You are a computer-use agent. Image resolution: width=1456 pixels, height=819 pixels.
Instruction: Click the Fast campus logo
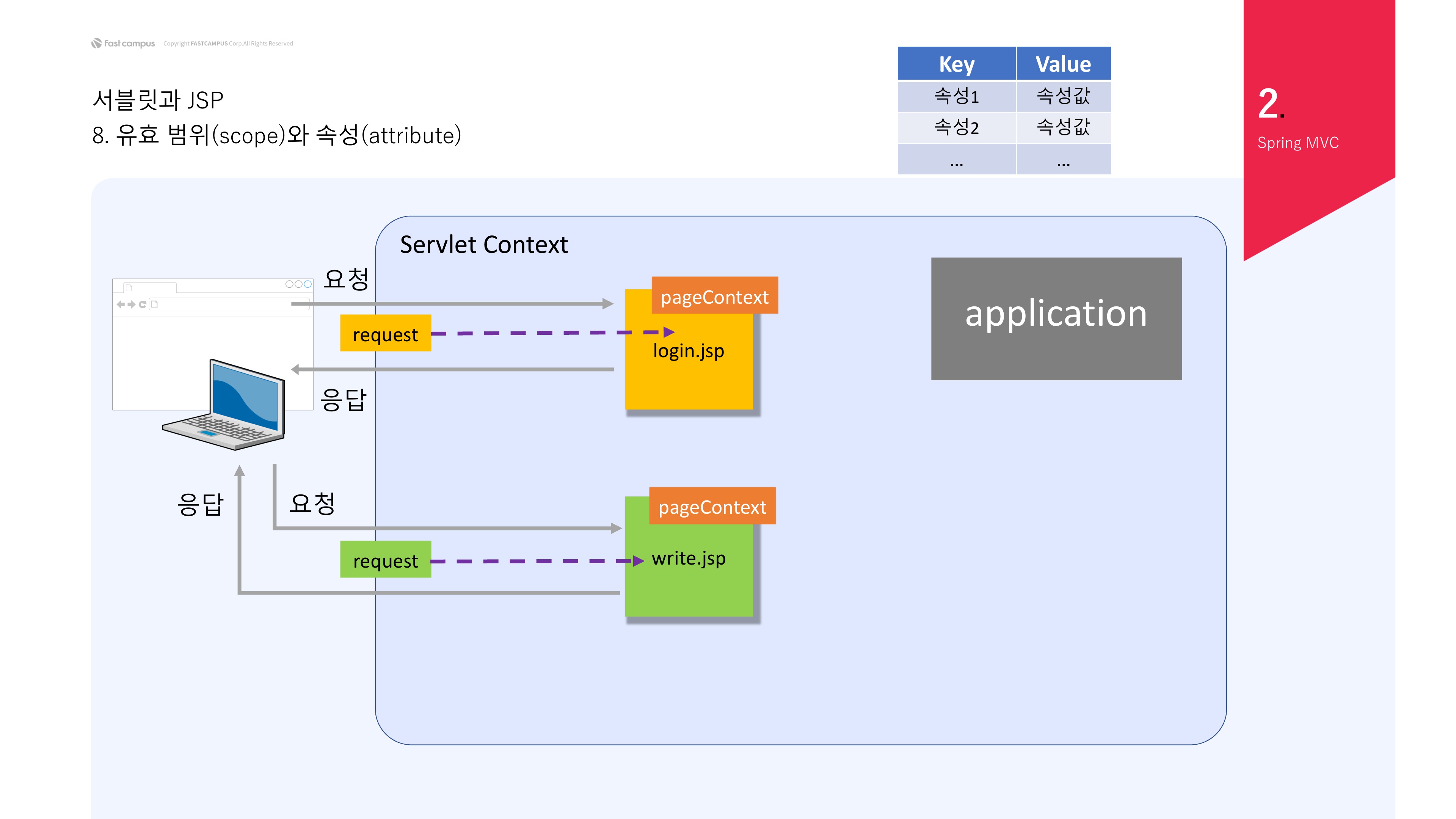coord(123,44)
